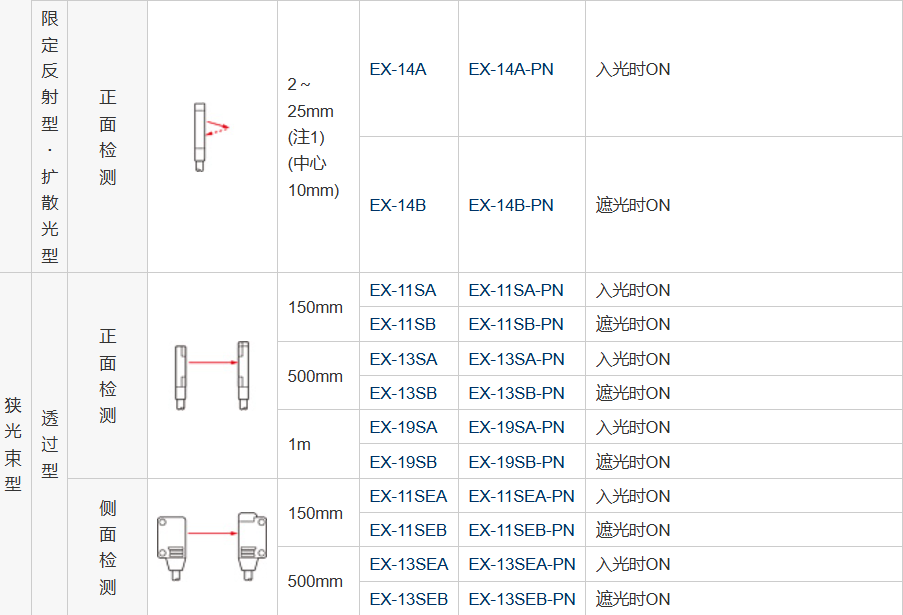Select the EX-13SEA-PN link
Image resolution: width=903 pixels, height=615 pixels.
point(522,564)
